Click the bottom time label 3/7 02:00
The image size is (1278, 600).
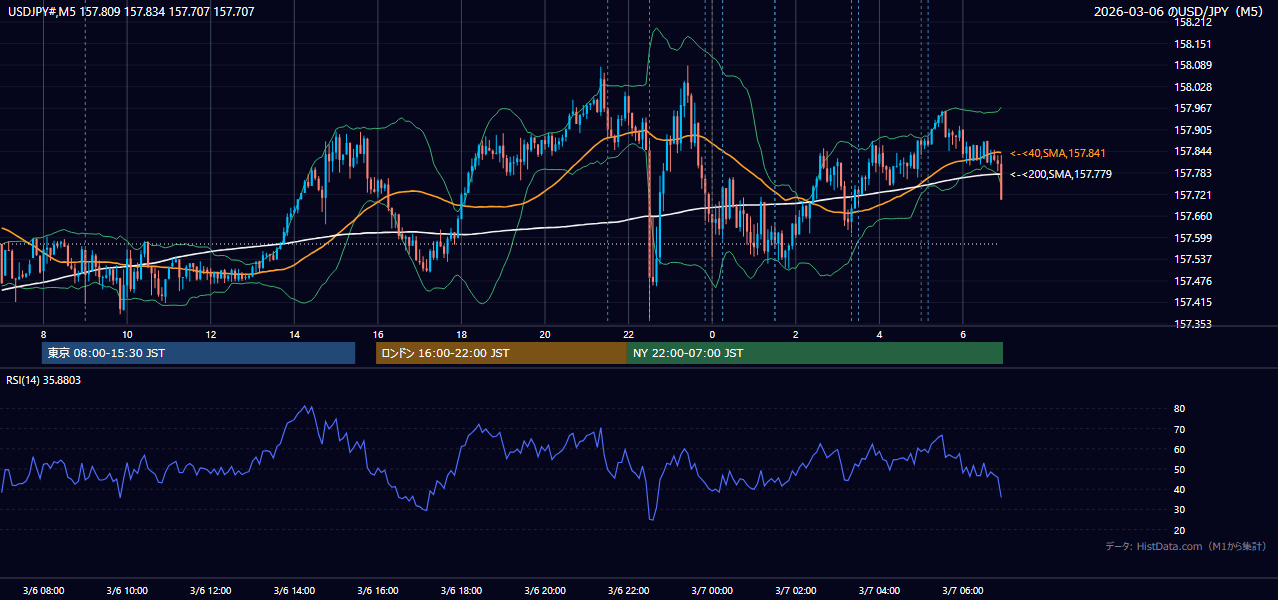click(x=796, y=591)
